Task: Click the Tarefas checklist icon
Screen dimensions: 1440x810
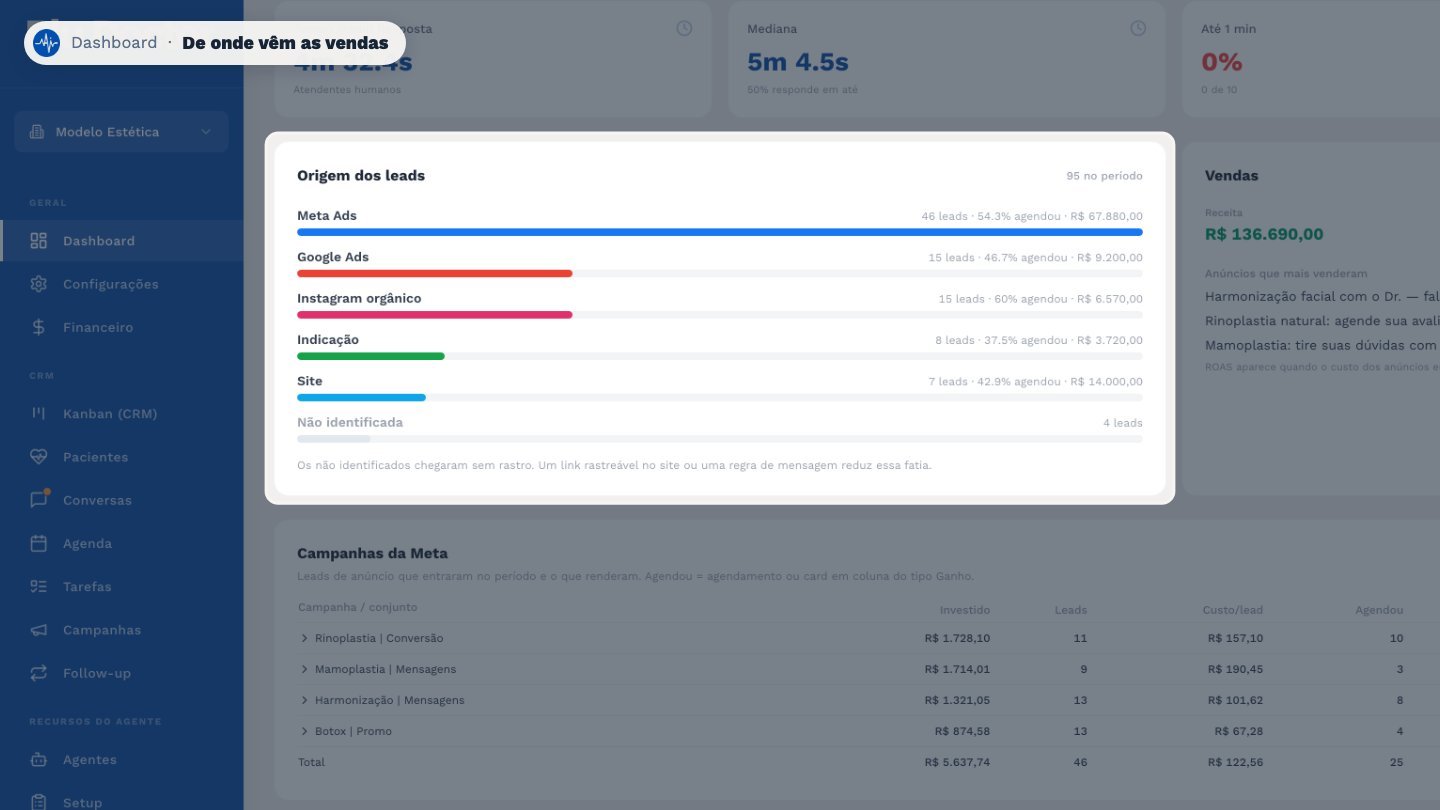Action: click(x=39, y=587)
